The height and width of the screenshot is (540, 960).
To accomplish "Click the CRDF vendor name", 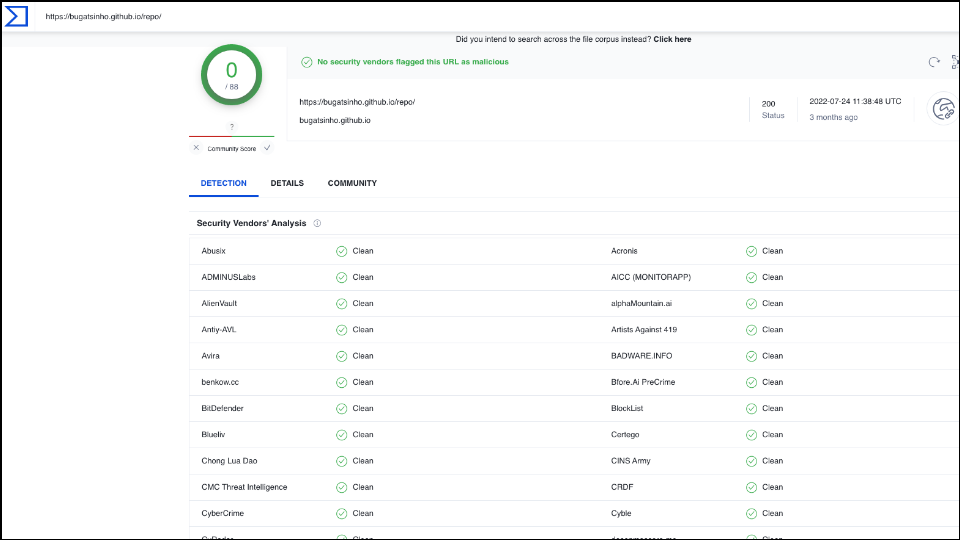I will 622,487.
